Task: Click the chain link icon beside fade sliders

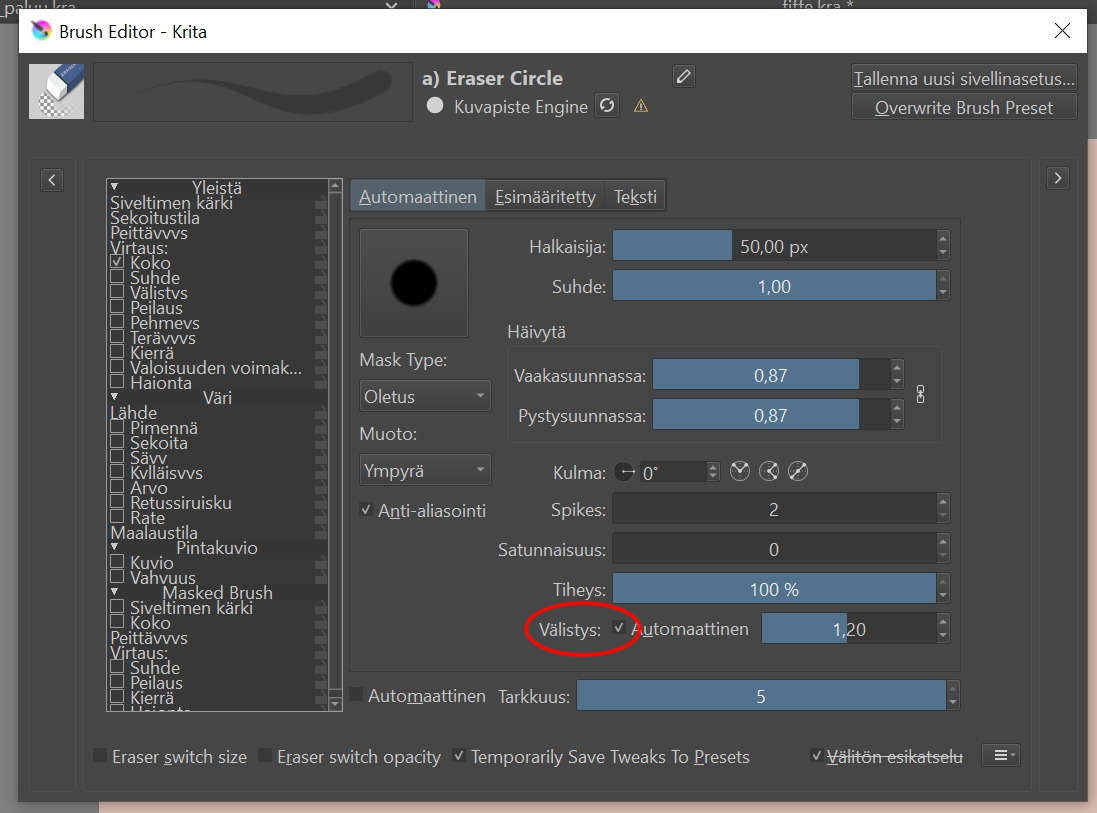Action: pyautogui.click(x=920, y=395)
